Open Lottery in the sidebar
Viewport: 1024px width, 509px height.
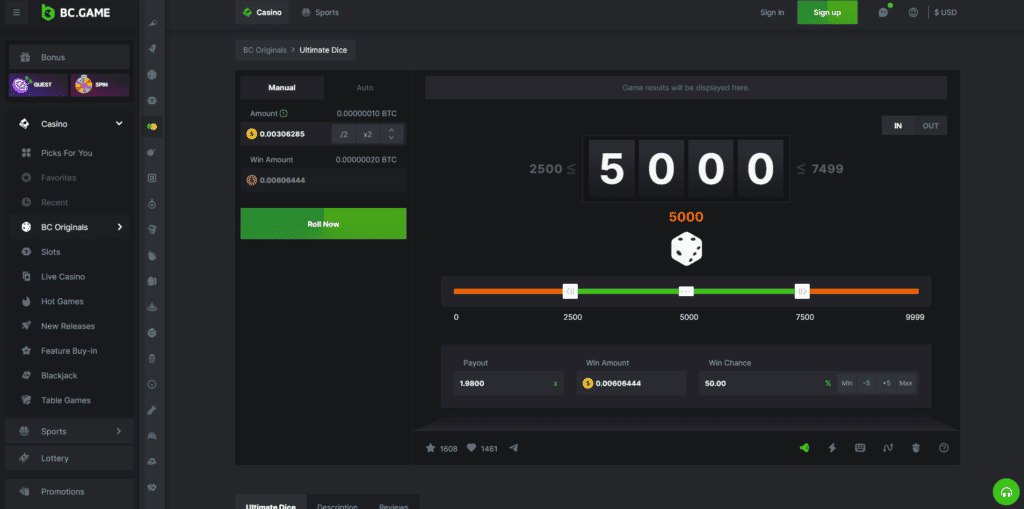pyautogui.click(x=69, y=458)
